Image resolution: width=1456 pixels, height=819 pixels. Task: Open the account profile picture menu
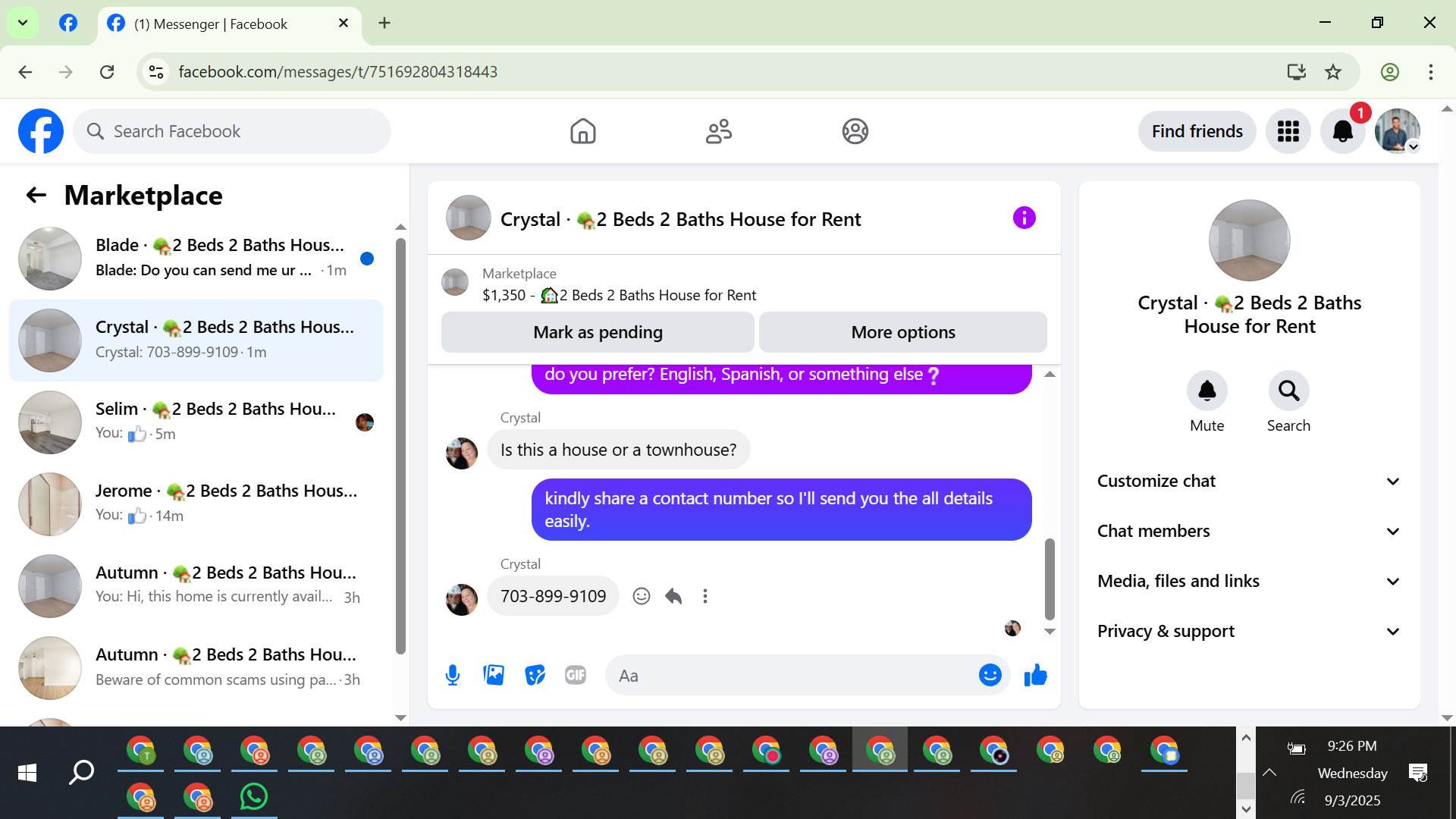point(1398,131)
